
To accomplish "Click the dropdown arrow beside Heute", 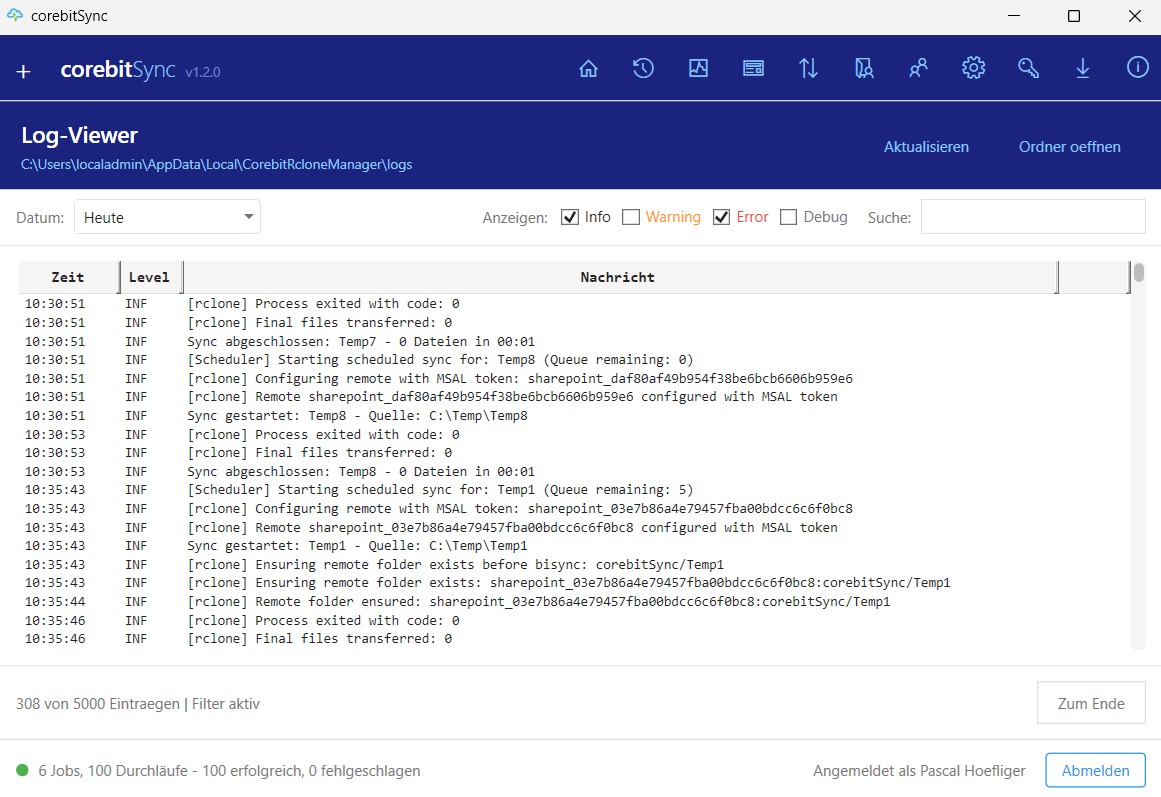I will pos(246,216).
